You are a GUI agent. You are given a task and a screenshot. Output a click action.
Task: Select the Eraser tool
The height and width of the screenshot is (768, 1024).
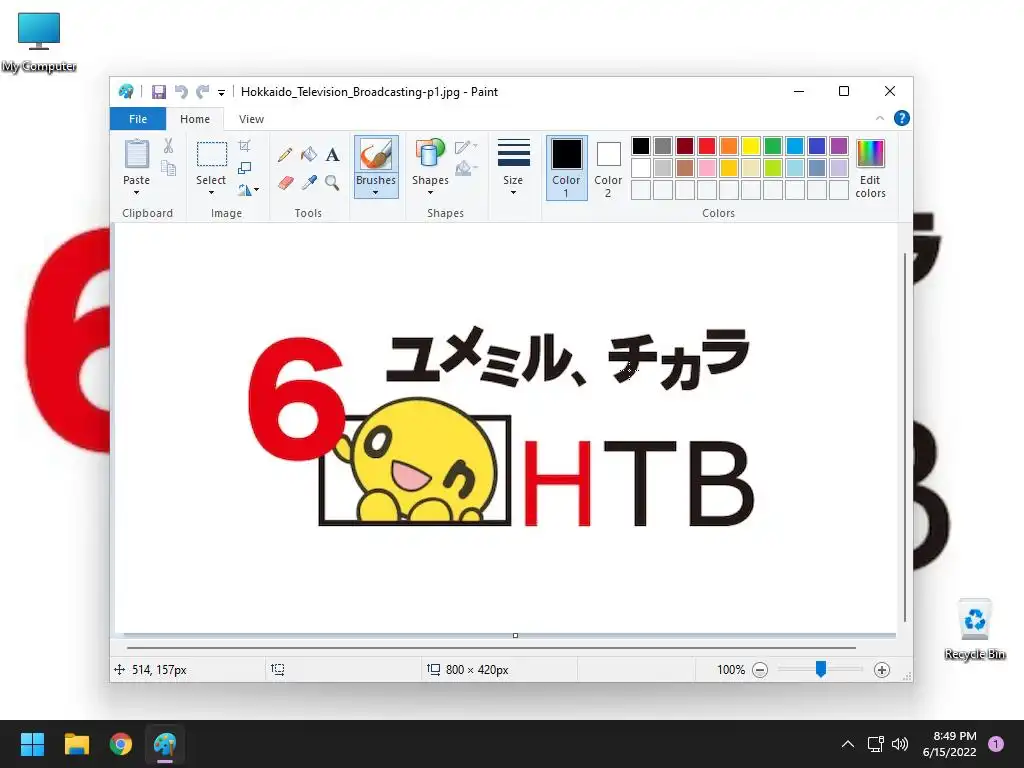pyautogui.click(x=285, y=182)
